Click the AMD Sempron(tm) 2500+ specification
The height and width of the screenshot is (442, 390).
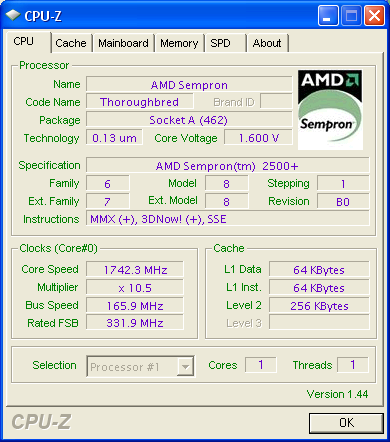pyautogui.click(x=228, y=165)
